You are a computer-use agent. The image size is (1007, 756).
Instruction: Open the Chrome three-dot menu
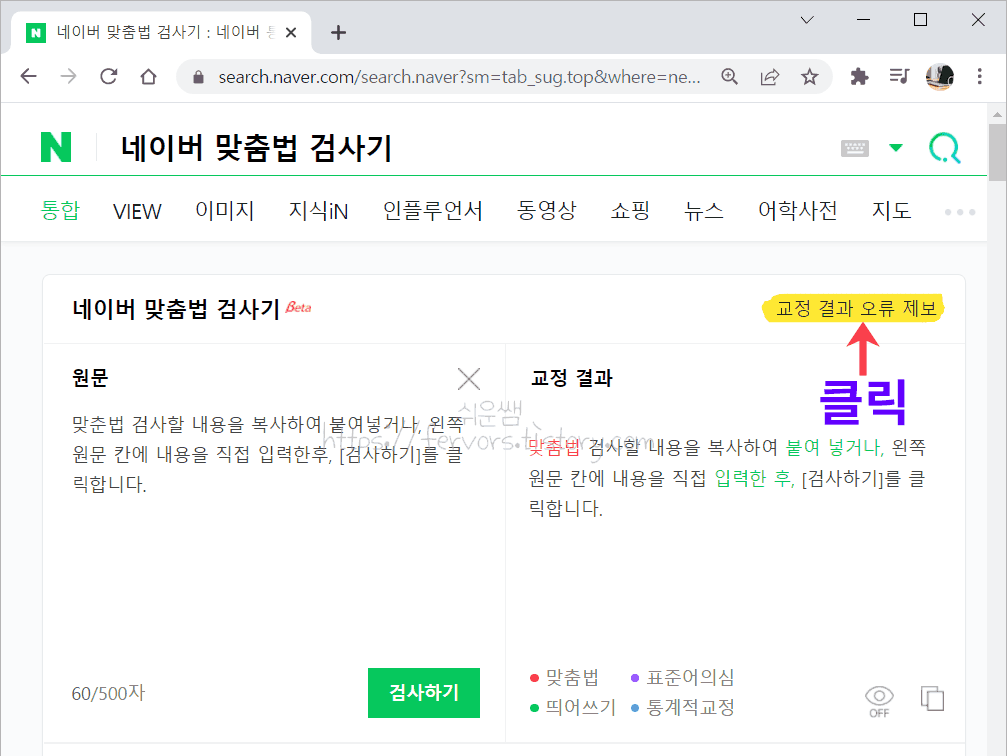(979, 76)
